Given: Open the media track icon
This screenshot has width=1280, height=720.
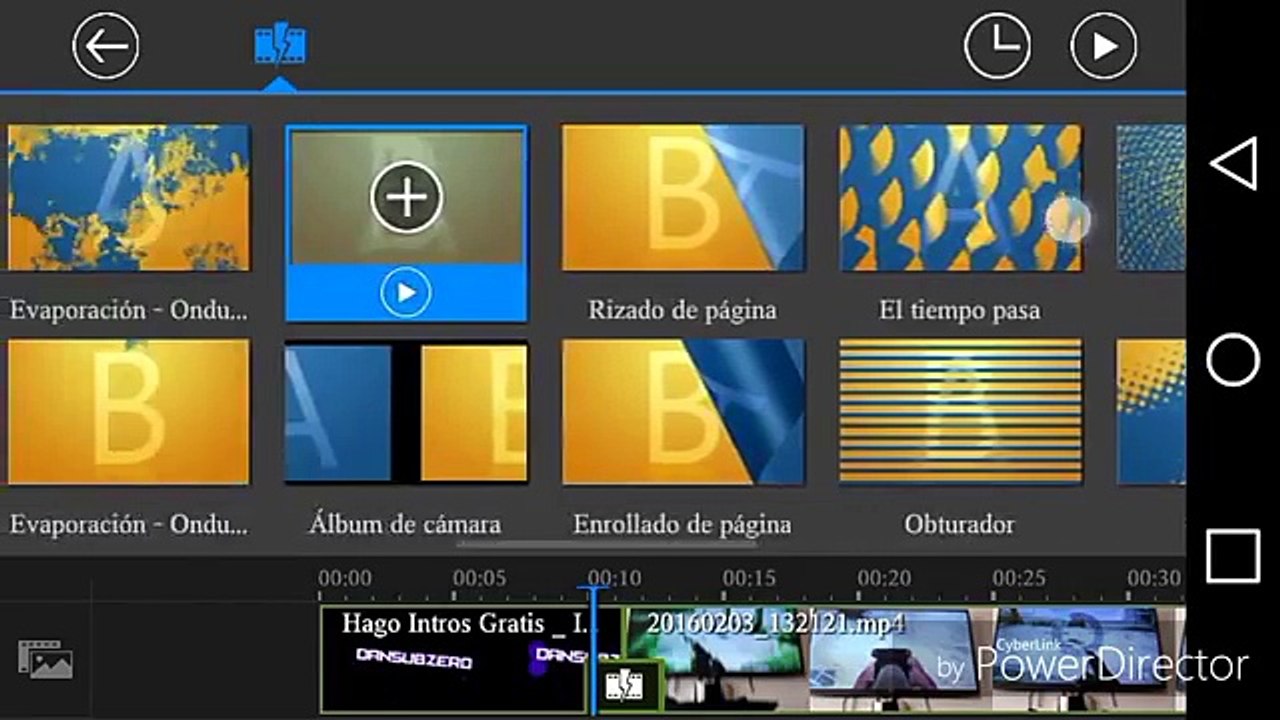Looking at the screenshot, I should 45,660.
